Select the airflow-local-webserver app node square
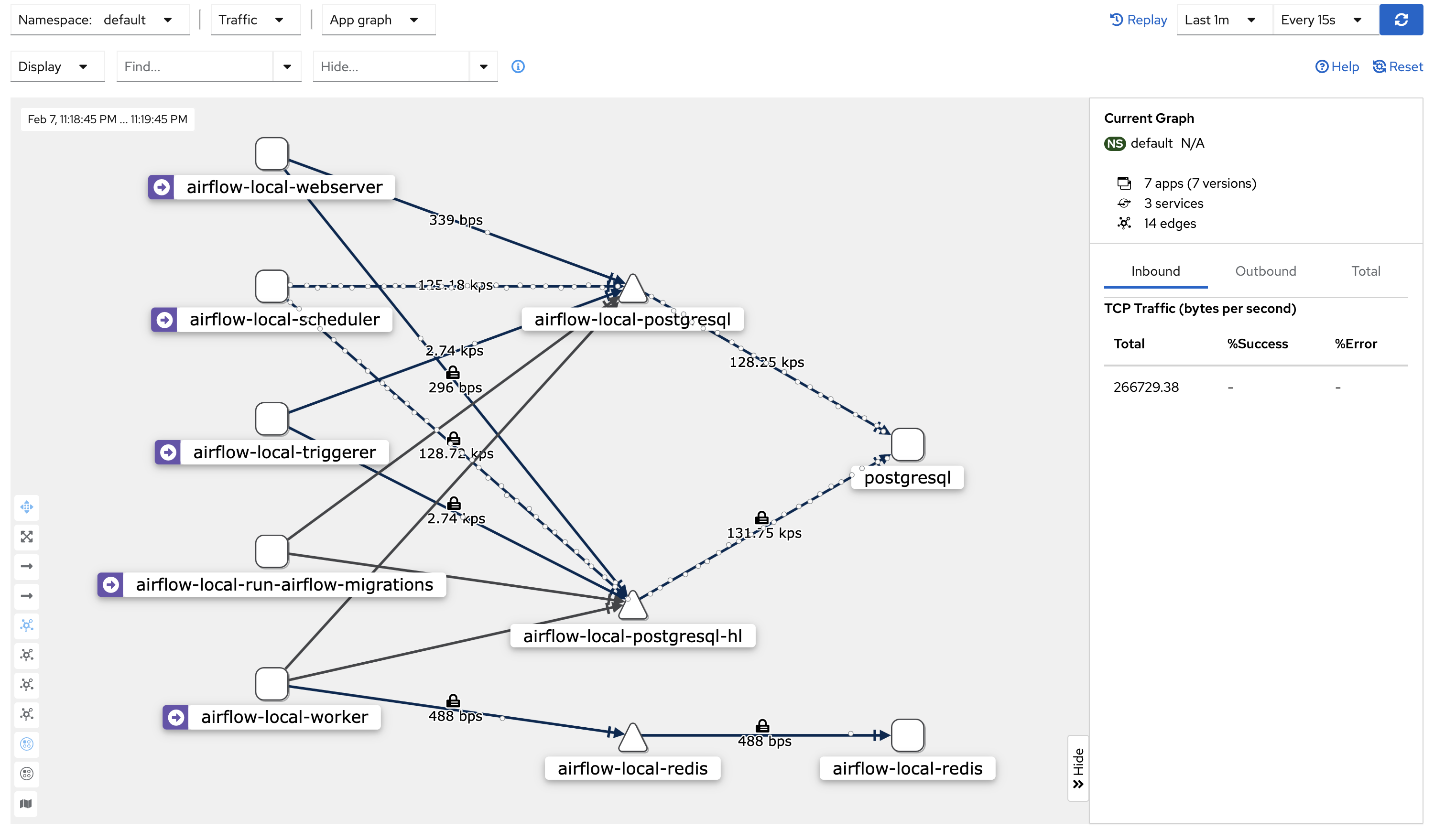Viewport: 1434px width, 840px height. pos(272,153)
